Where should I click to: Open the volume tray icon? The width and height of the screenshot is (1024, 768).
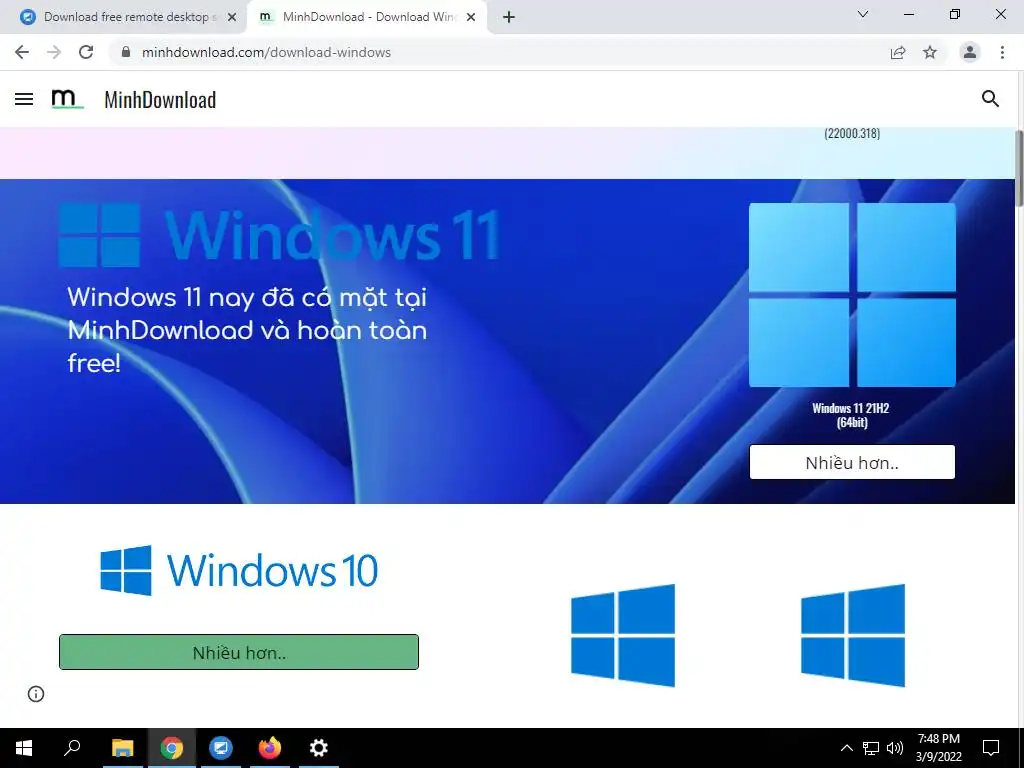[x=895, y=748]
